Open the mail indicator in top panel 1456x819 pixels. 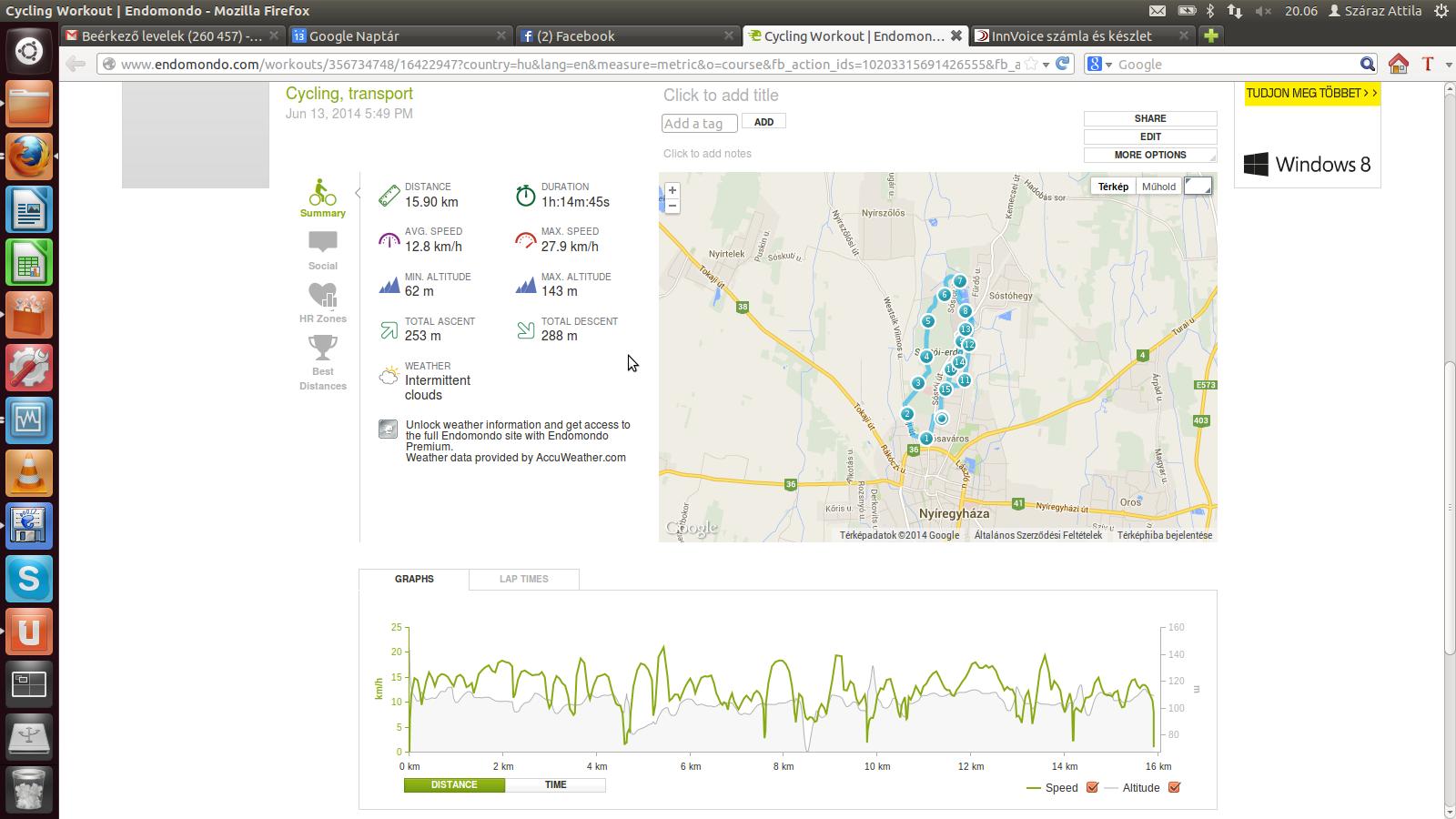(1157, 11)
